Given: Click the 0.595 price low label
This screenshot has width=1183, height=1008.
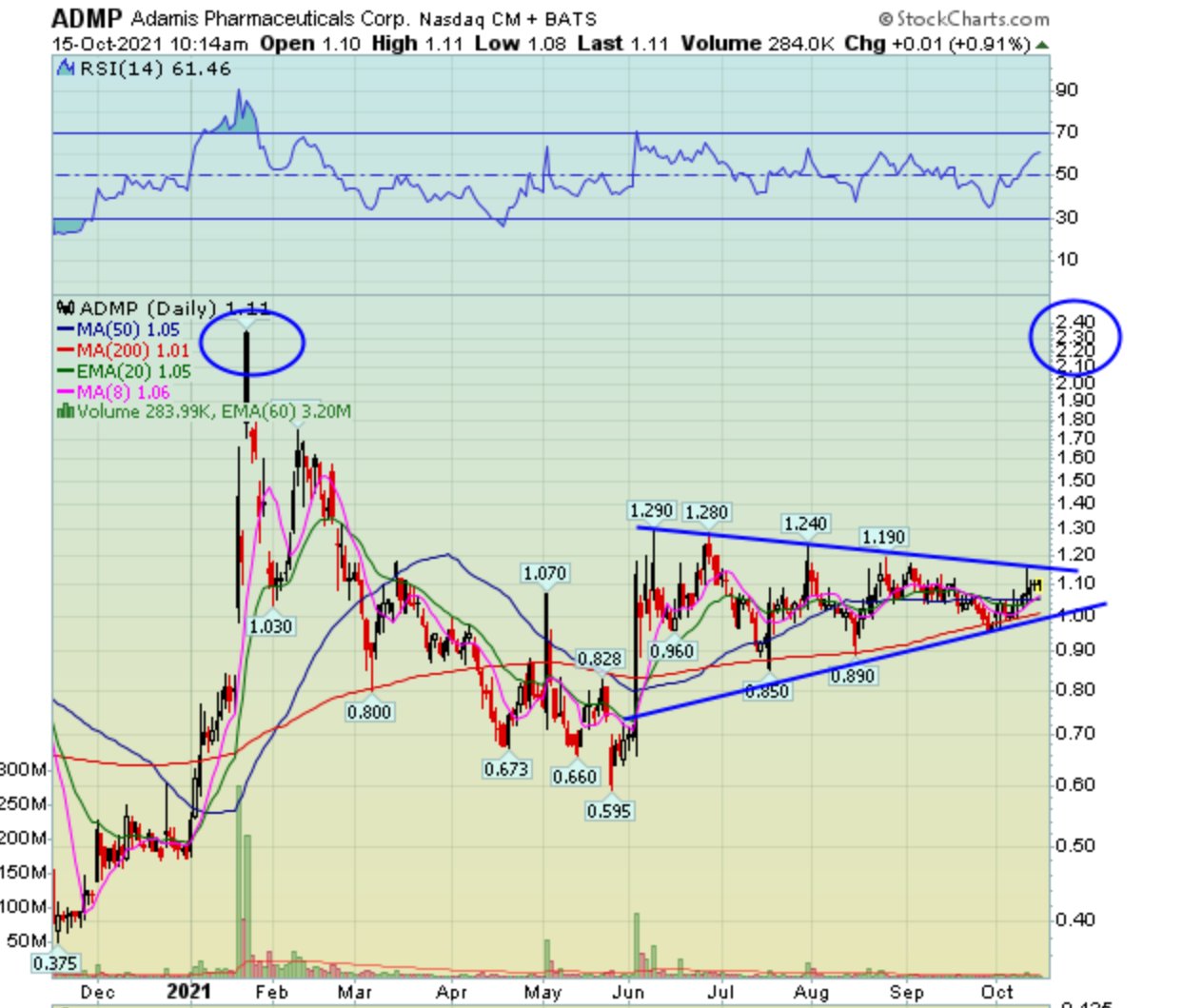Looking at the screenshot, I should coord(609,811).
